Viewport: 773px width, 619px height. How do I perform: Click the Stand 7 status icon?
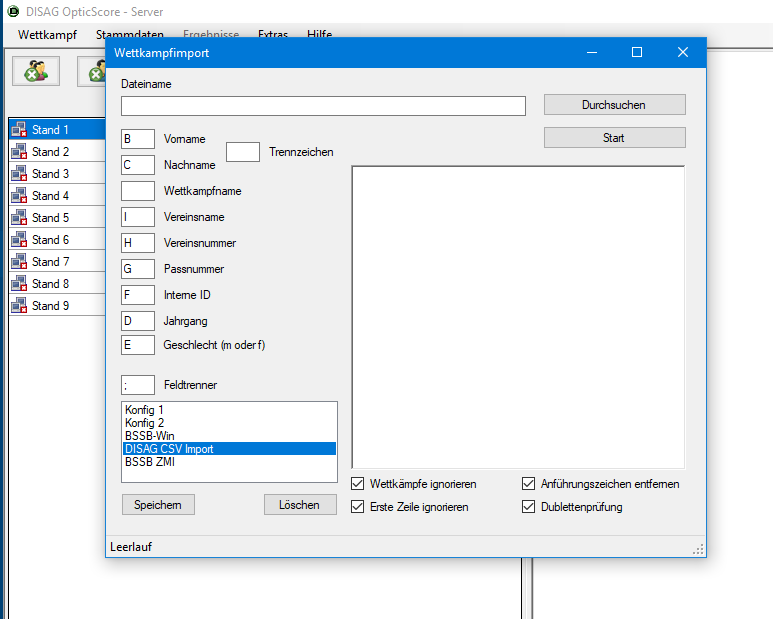(19, 262)
